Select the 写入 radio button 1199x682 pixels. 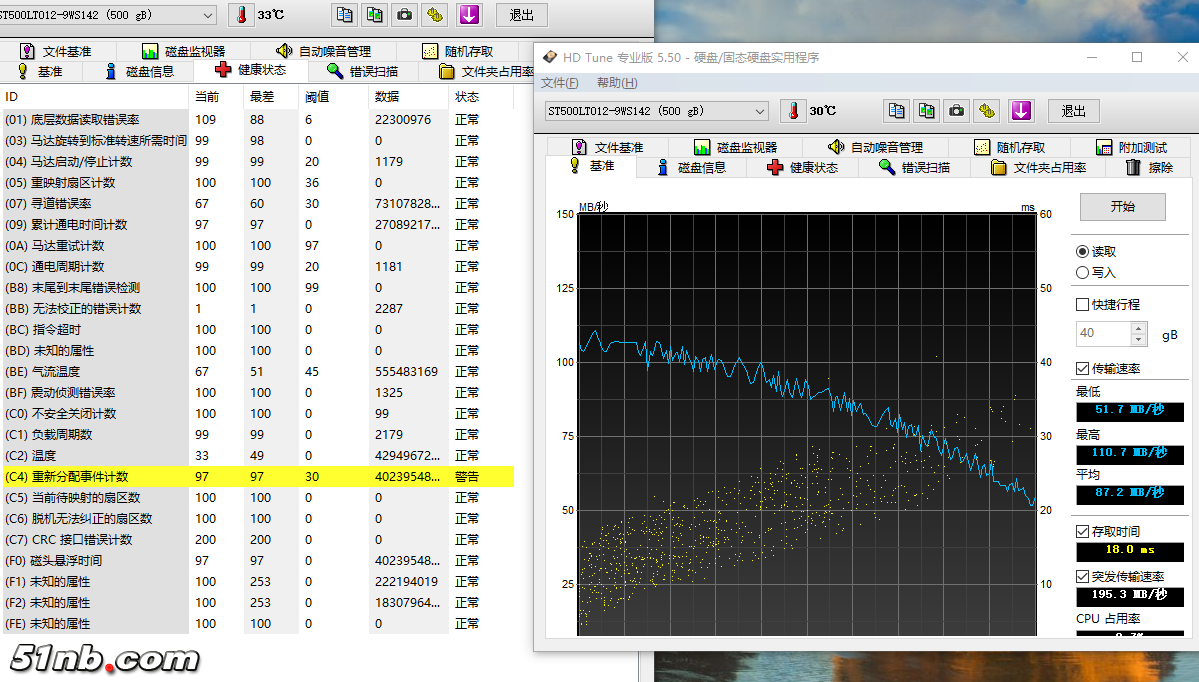point(1082,272)
